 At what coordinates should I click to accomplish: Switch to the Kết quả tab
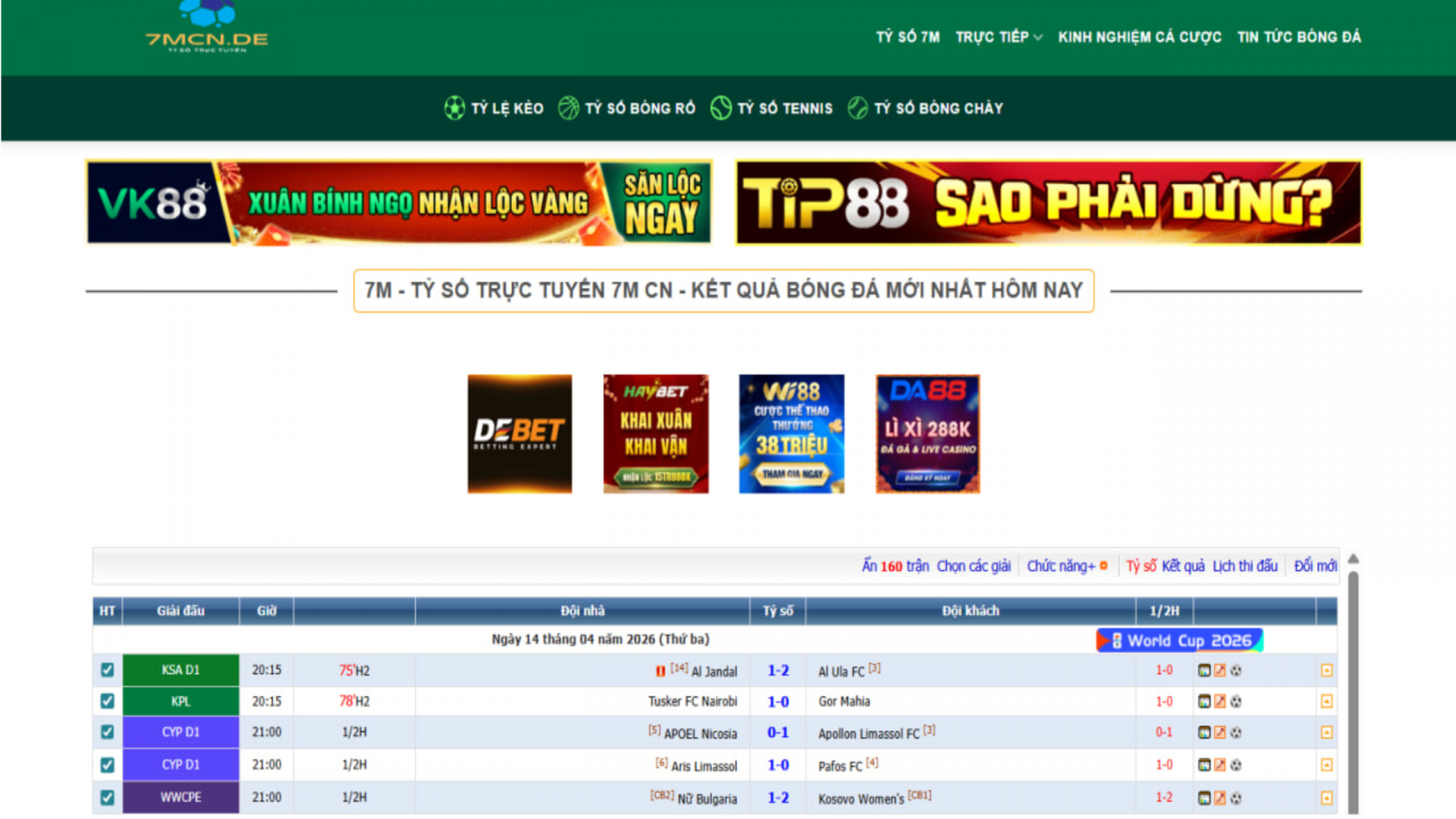tap(1183, 566)
